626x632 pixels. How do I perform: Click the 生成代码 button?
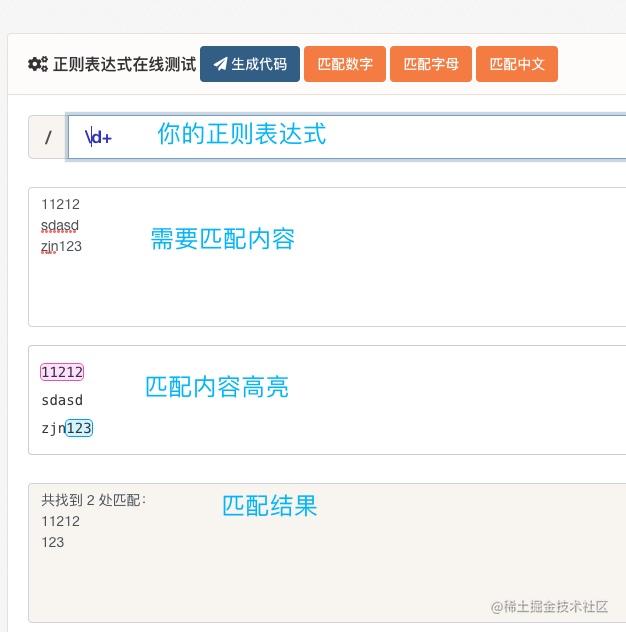(250, 64)
